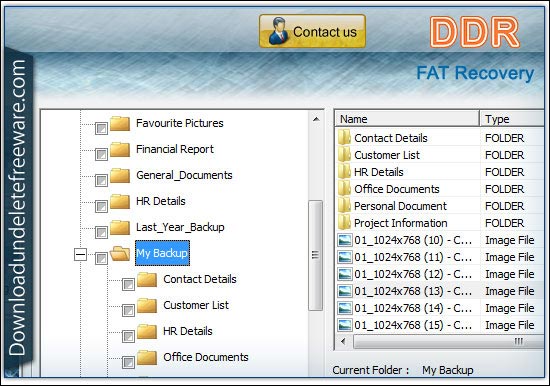Viewport: 550px width, 386px height.
Task: Click the DDR logo
Action: coord(475,32)
